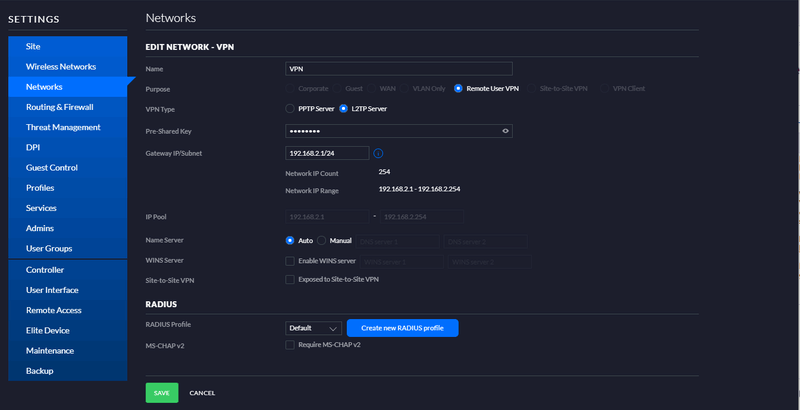Image resolution: width=800 pixels, height=410 pixels.
Task: Save the VPN network settings
Action: point(162,393)
